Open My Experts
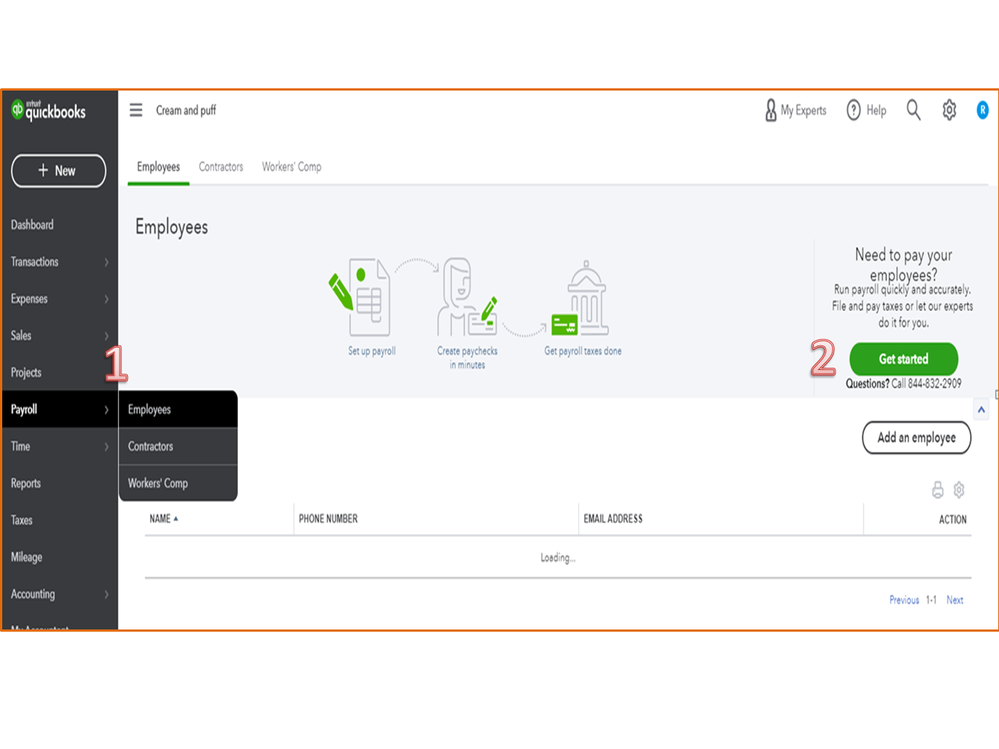Screen dimensions: 999x749 pos(795,110)
